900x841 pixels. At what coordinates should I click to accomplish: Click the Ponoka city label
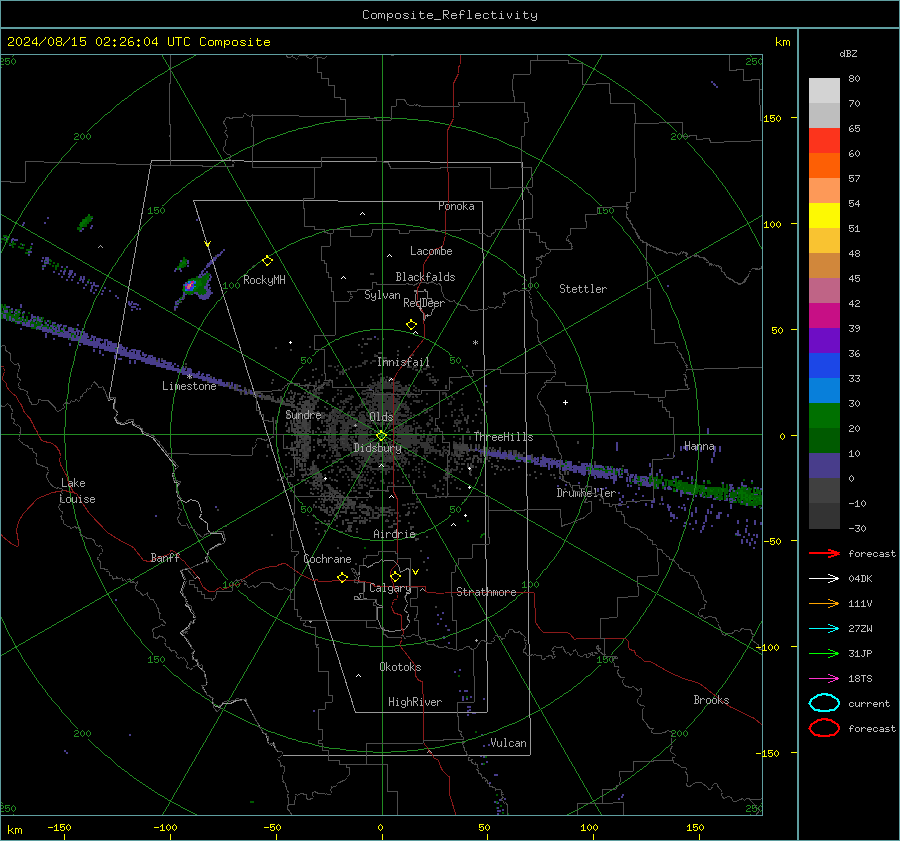pos(456,206)
